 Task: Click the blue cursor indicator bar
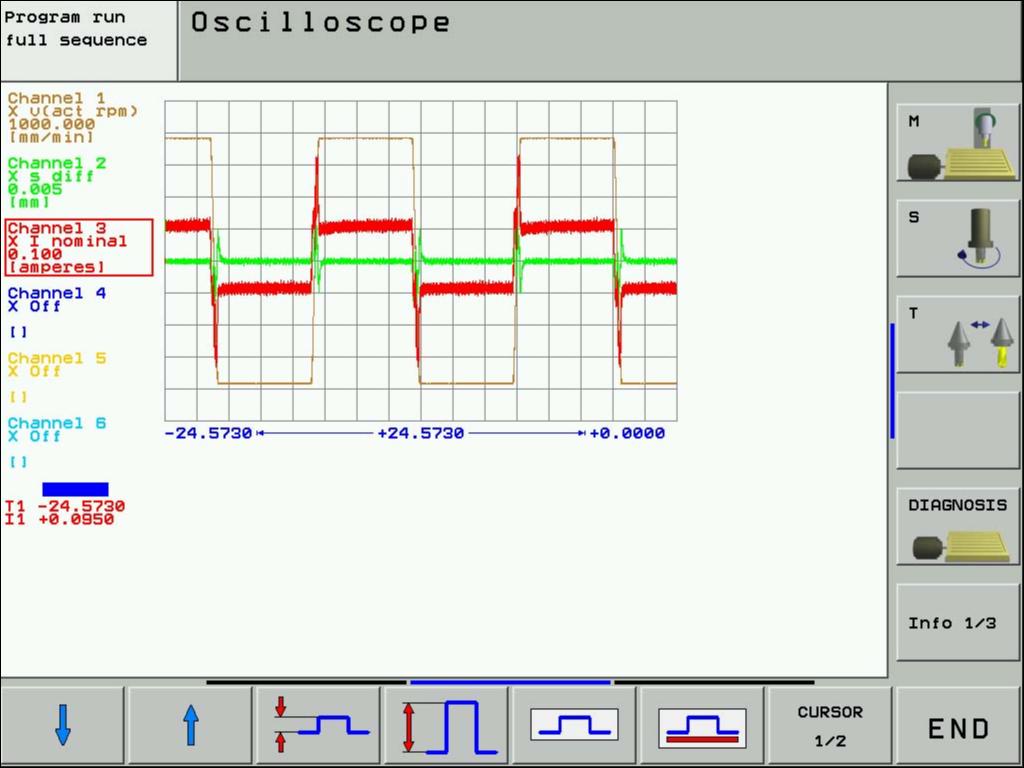[x=75, y=489]
